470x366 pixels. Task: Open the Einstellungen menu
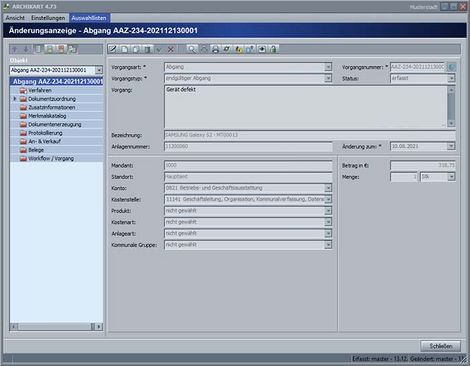[x=48, y=18]
